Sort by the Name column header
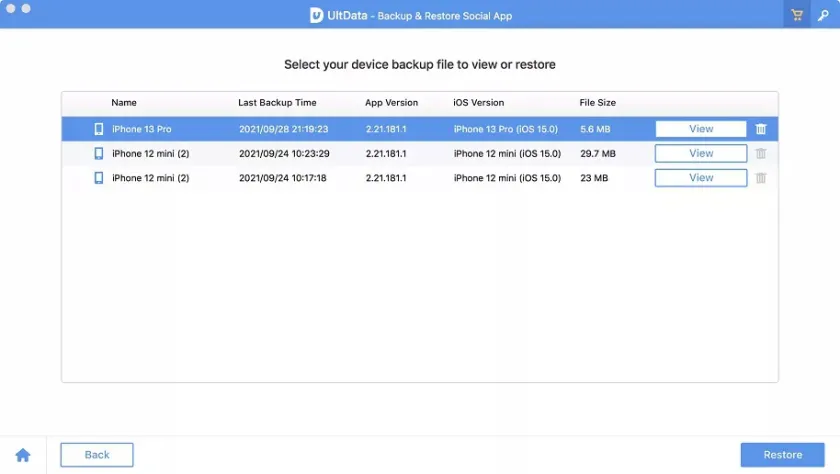 tap(124, 103)
